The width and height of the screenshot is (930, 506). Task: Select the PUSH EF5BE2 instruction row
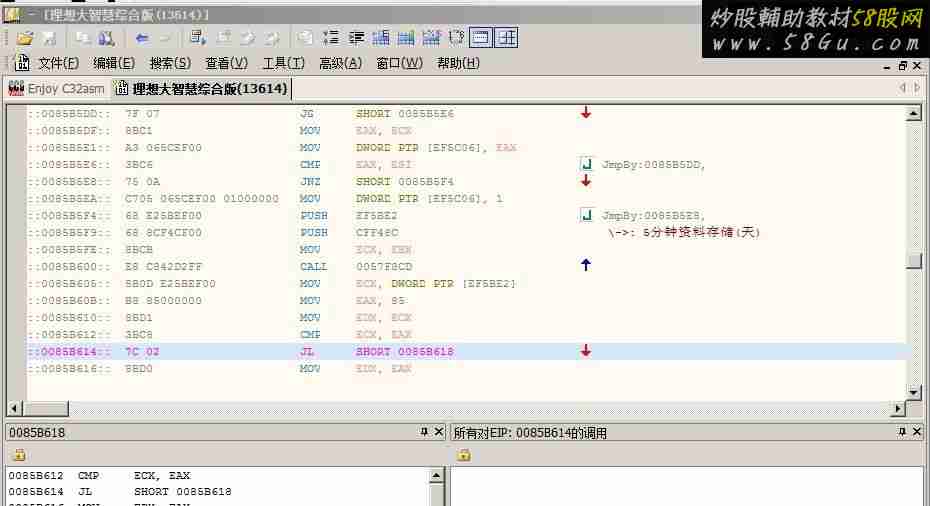click(x=466, y=215)
